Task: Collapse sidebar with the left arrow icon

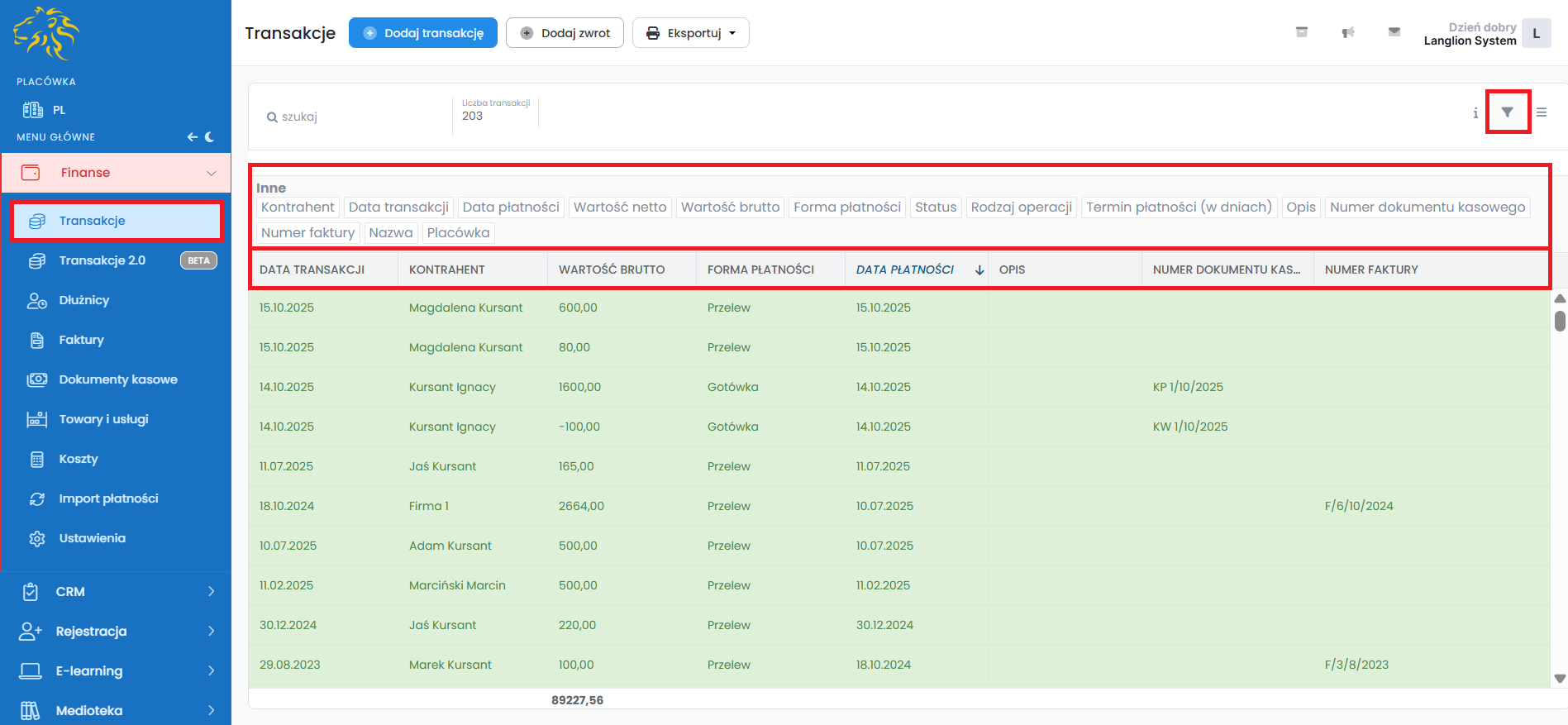Action: point(192,137)
